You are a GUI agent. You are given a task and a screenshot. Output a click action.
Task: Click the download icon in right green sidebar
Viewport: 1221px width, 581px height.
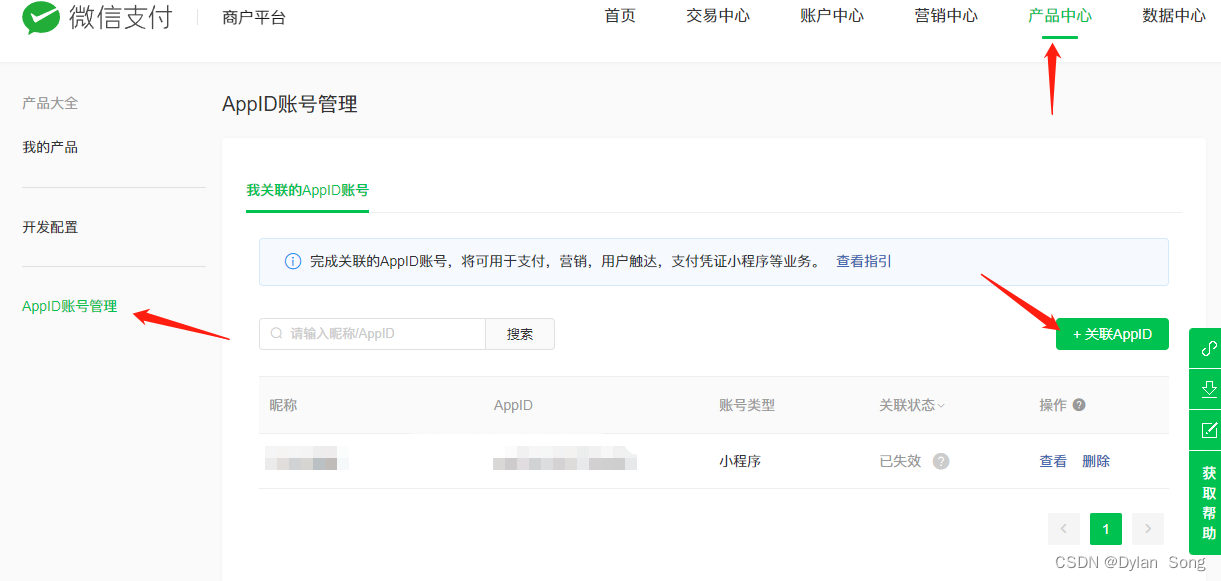(x=1208, y=389)
